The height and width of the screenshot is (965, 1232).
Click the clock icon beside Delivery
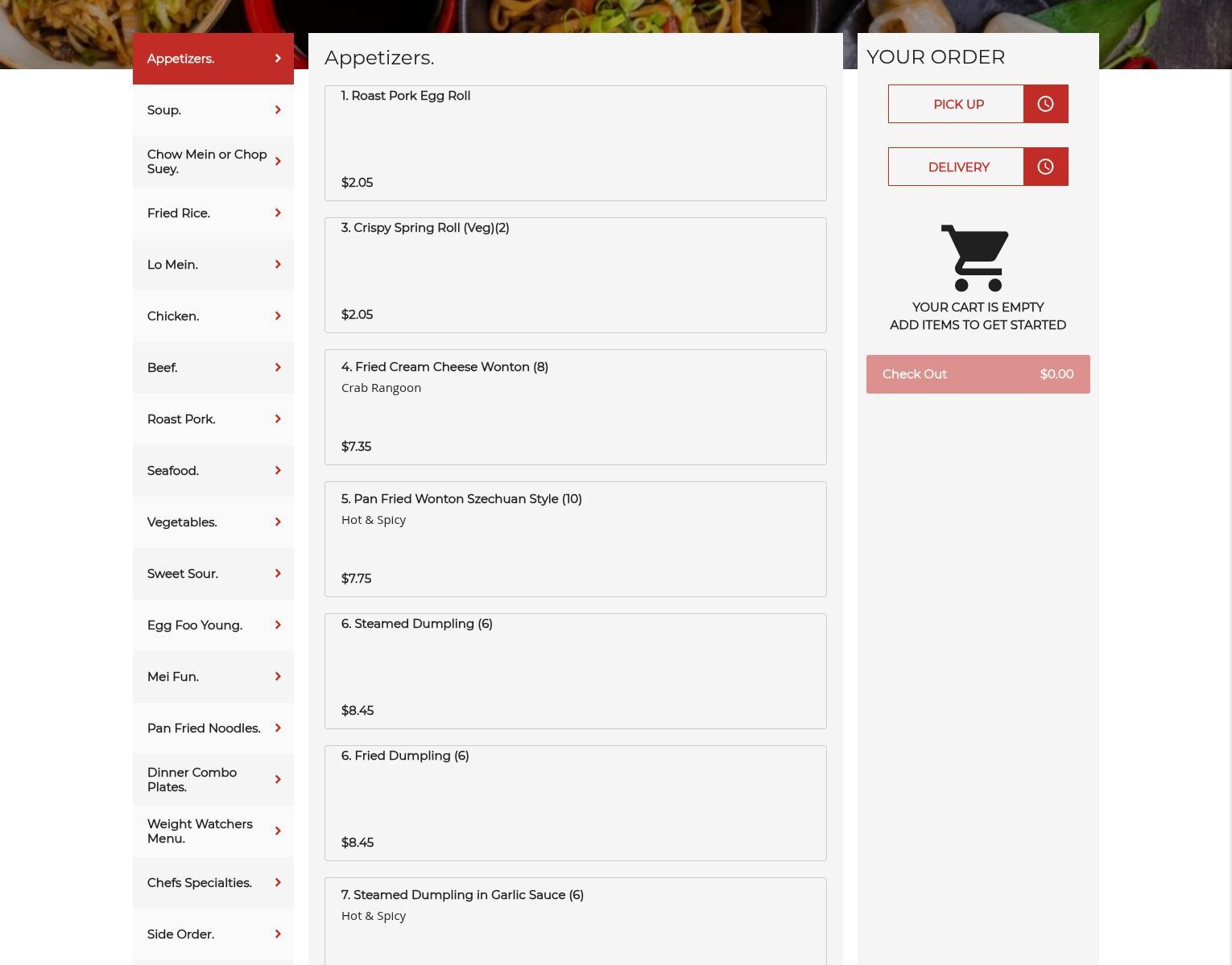[1045, 167]
